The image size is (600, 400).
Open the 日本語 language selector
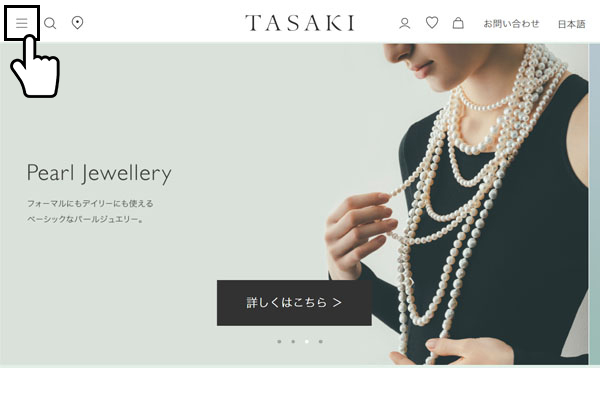click(571, 24)
